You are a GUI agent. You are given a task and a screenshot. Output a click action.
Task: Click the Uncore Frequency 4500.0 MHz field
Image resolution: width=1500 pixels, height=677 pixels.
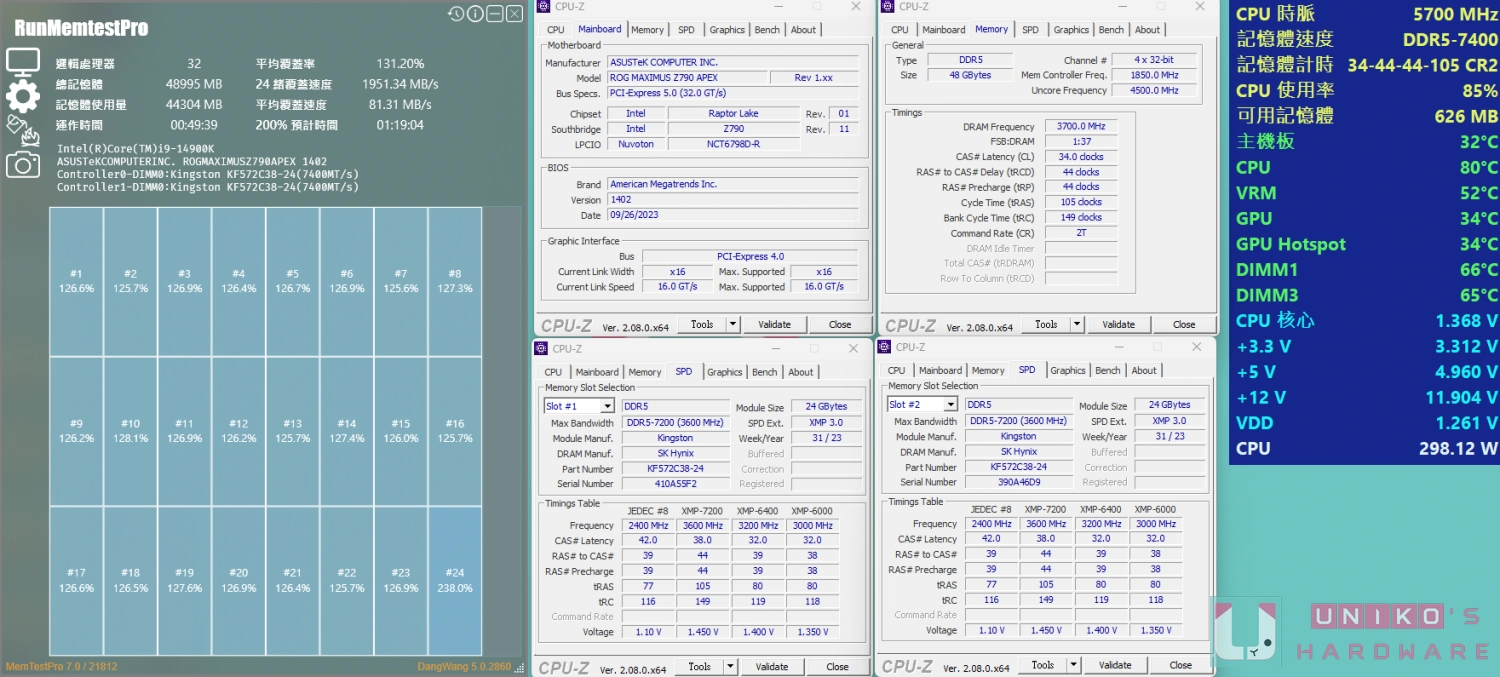point(1155,91)
